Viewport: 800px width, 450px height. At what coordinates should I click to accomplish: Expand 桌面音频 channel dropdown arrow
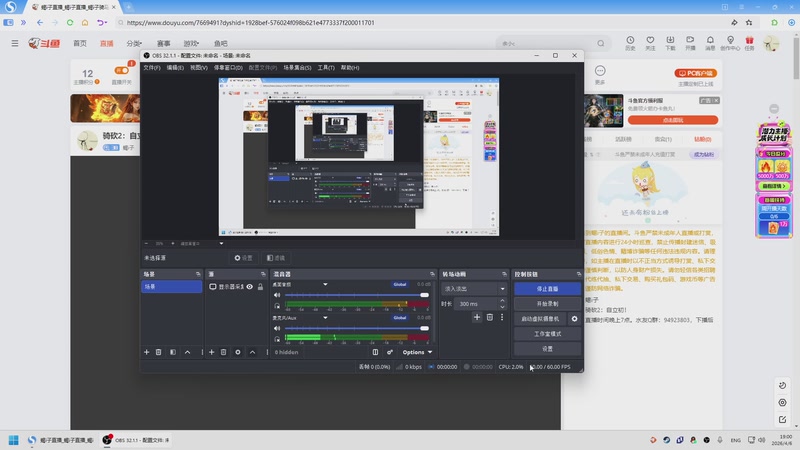tap(325, 284)
